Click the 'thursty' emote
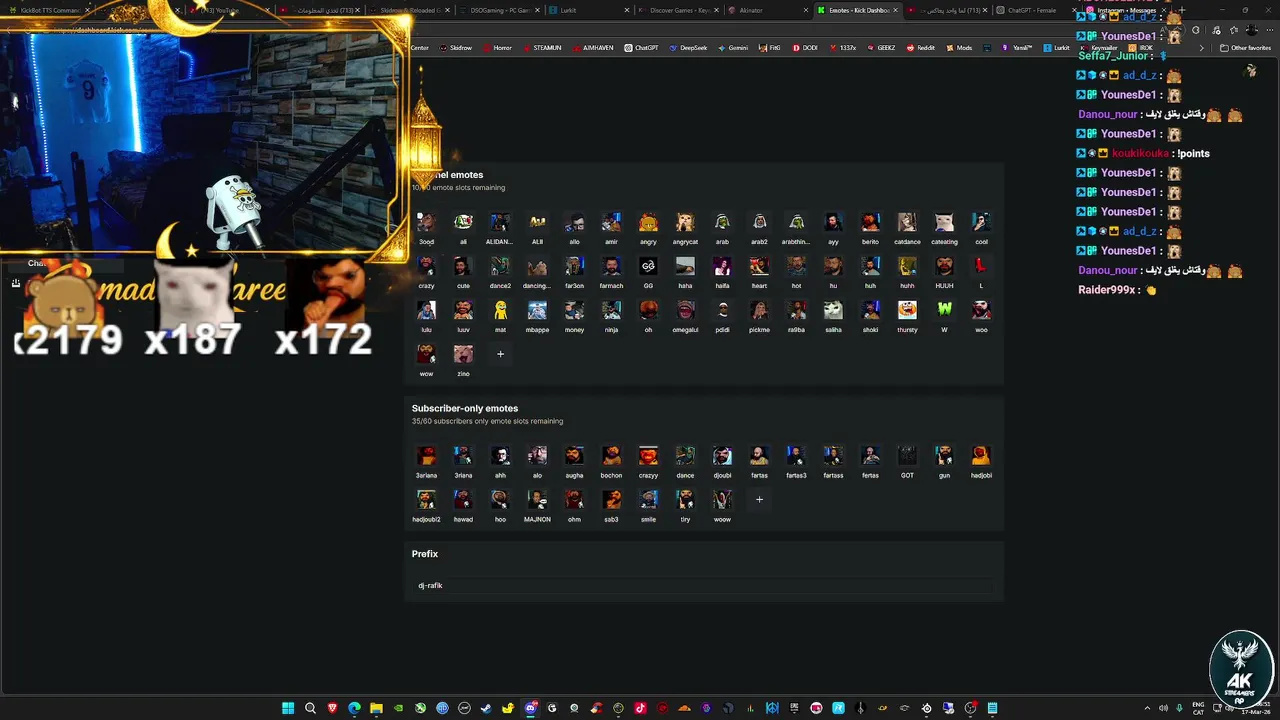The width and height of the screenshot is (1280, 720). click(907, 310)
